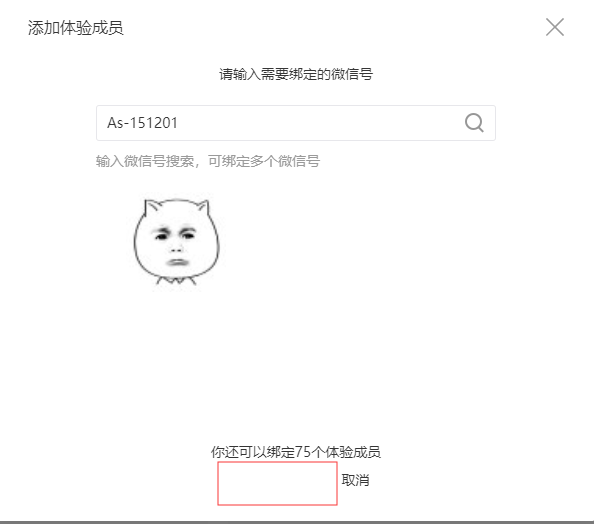Image resolution: width=594 pixels, height=524 pixels.
Task: Click the 取消 cancel button
Action: pyautogui.click(x=355, y=480)
